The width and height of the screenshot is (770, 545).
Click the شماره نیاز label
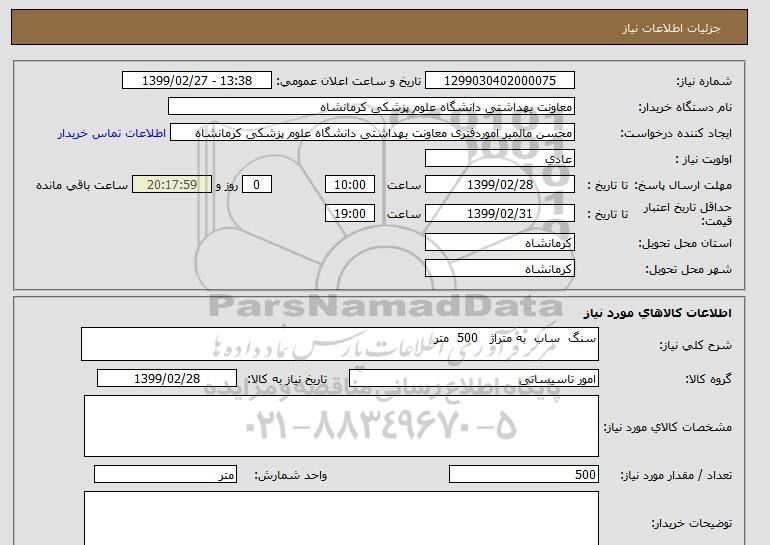(x=704, y=81)
